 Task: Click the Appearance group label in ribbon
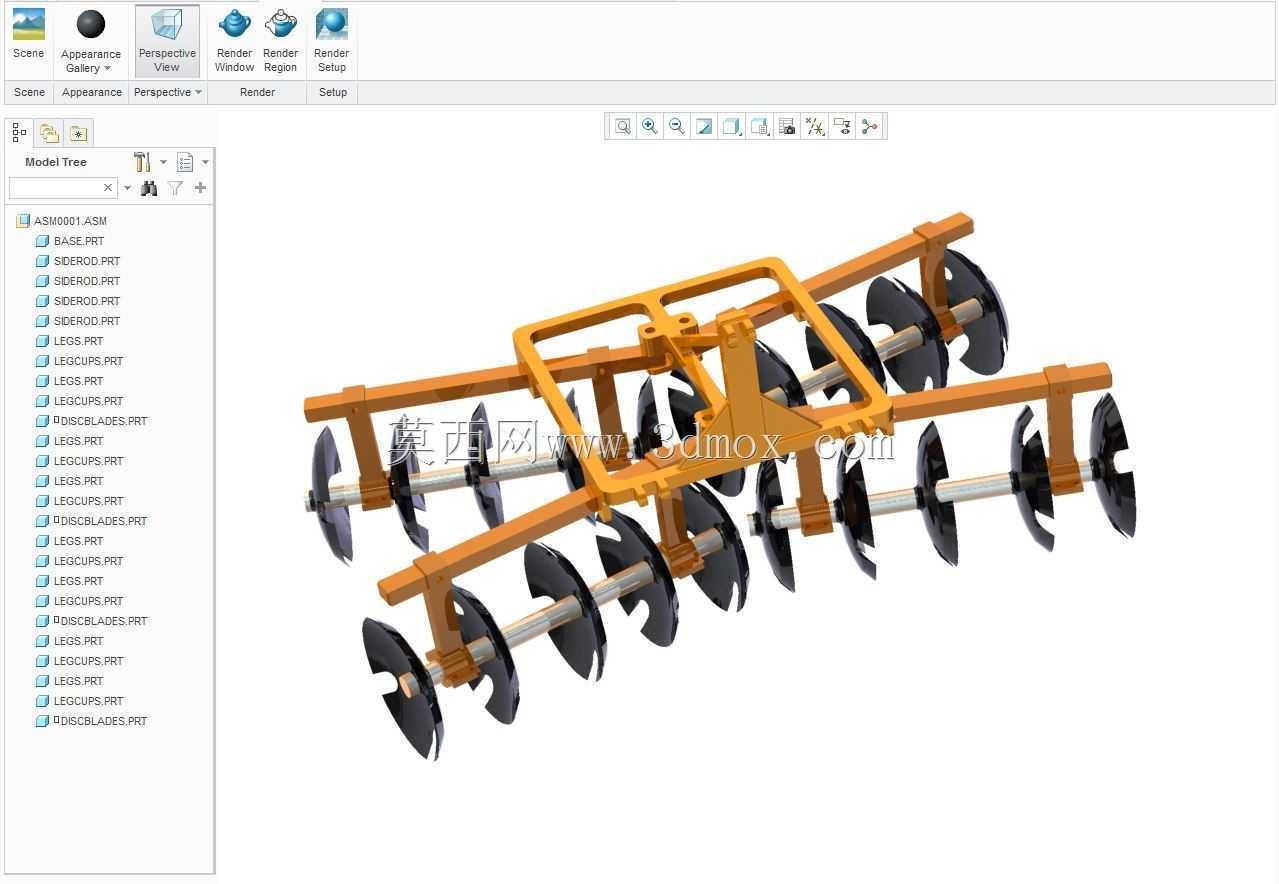pyautogui.click(x=92, y=92)
